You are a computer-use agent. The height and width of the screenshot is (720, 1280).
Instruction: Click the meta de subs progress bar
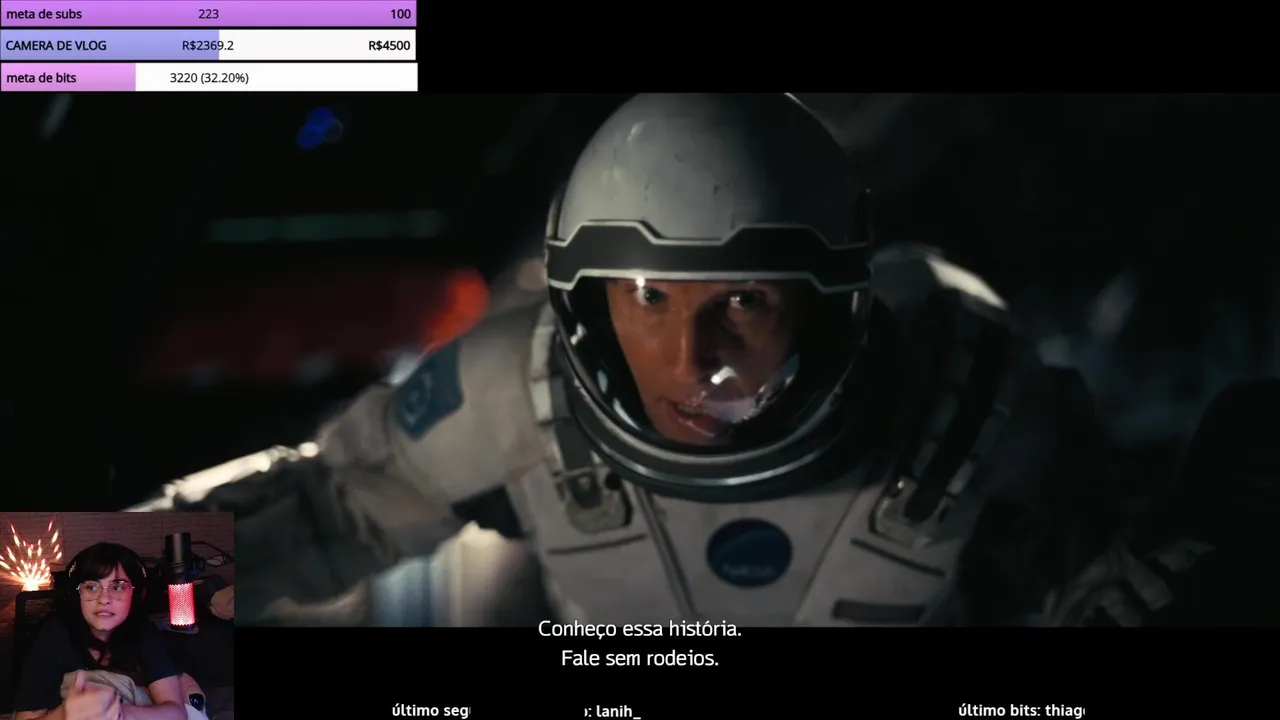pos(208,14)
